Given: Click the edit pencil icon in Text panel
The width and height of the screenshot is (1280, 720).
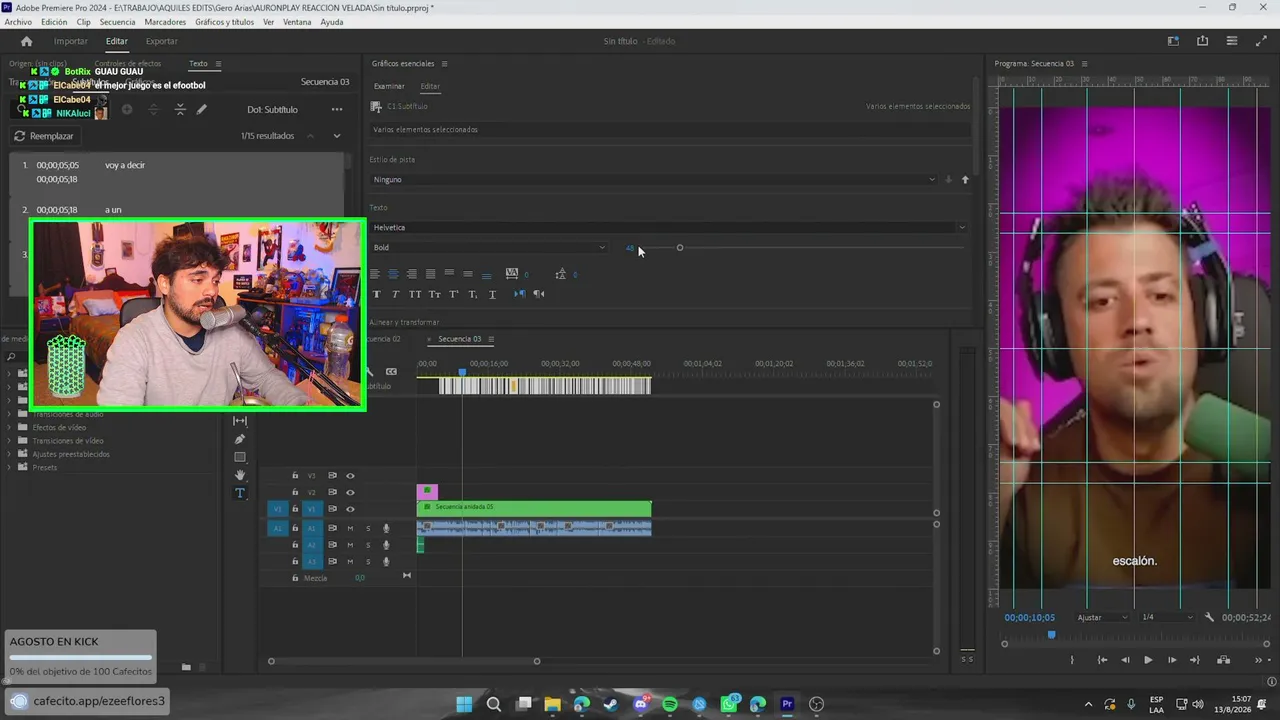Looking at the screenshot, I should [201, 109].
